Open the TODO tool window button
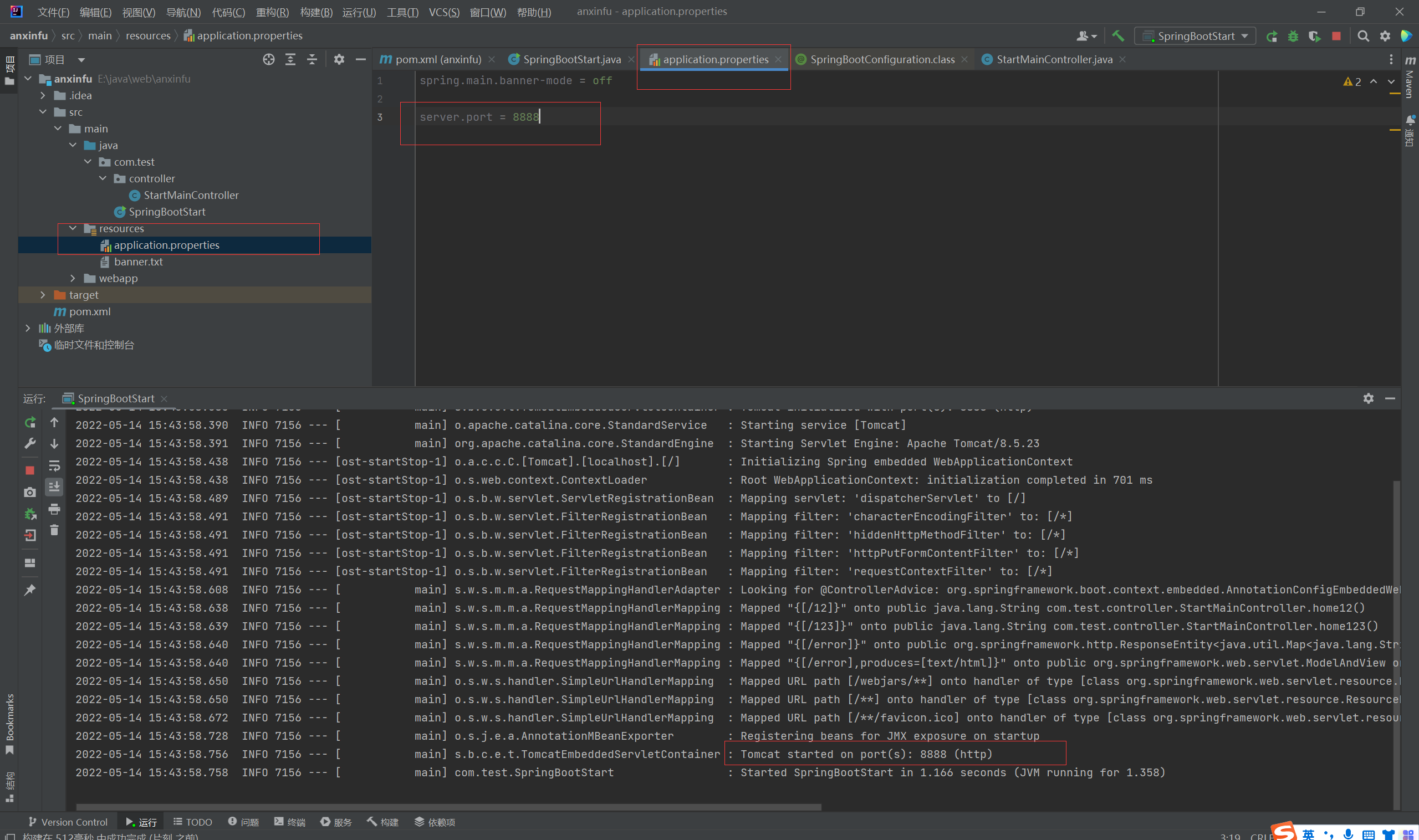Viewport: 1419px width, 840px height. [192, 822]
